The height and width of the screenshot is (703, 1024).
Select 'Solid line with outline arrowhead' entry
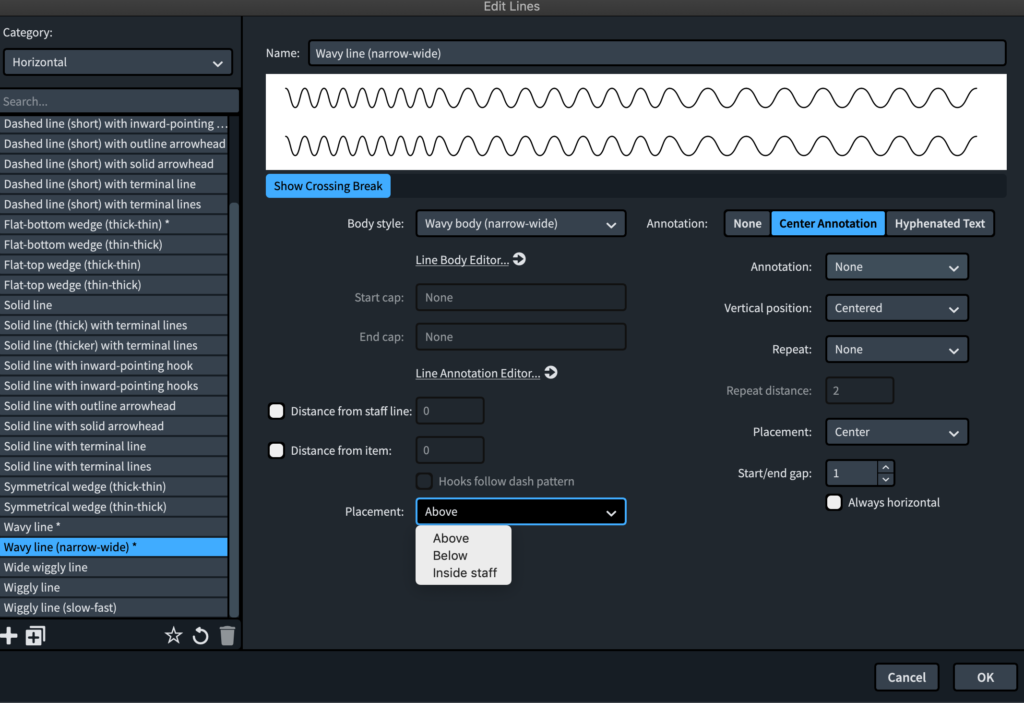click(114, 406)
